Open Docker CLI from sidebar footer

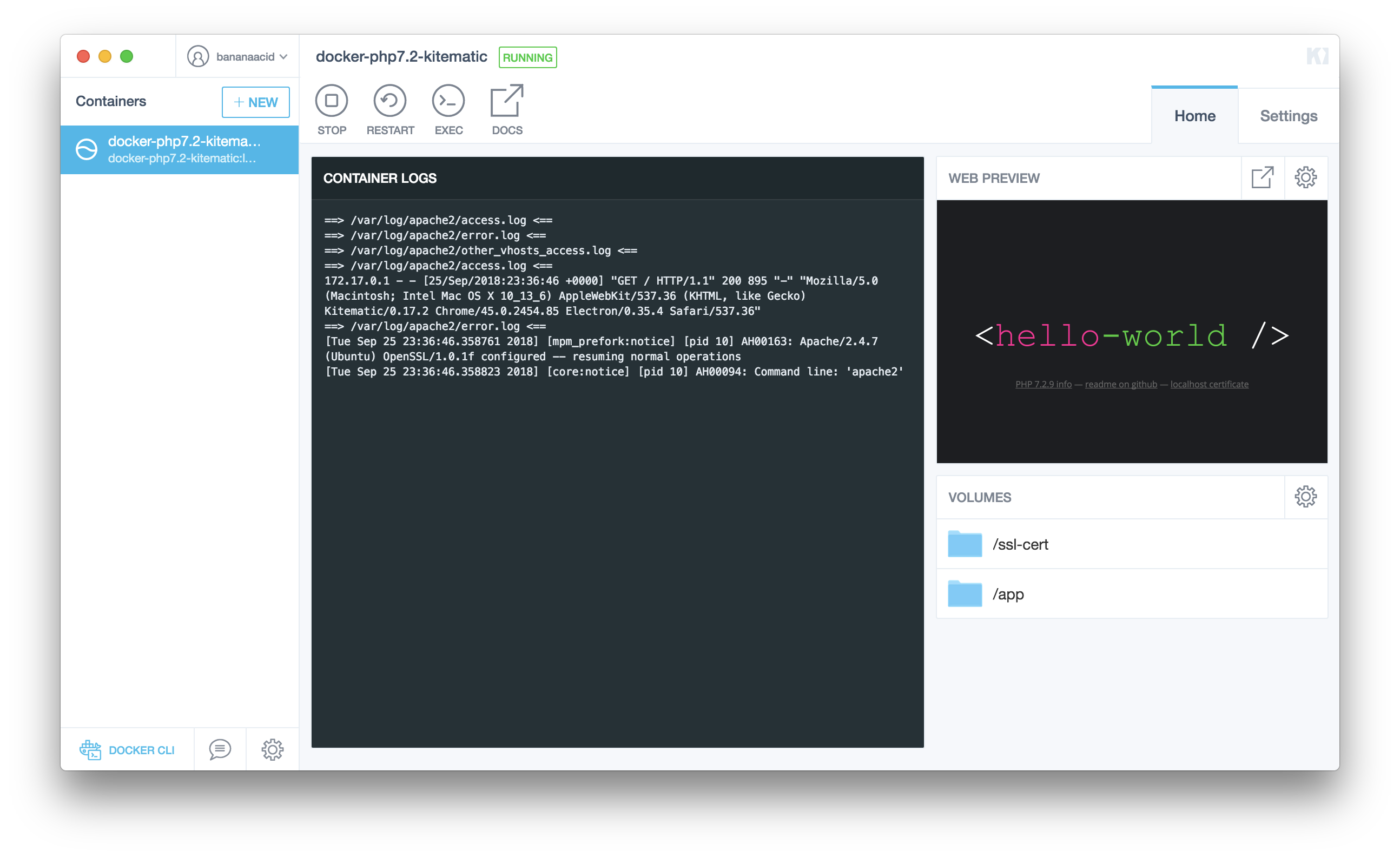click(x=127, y=749)
